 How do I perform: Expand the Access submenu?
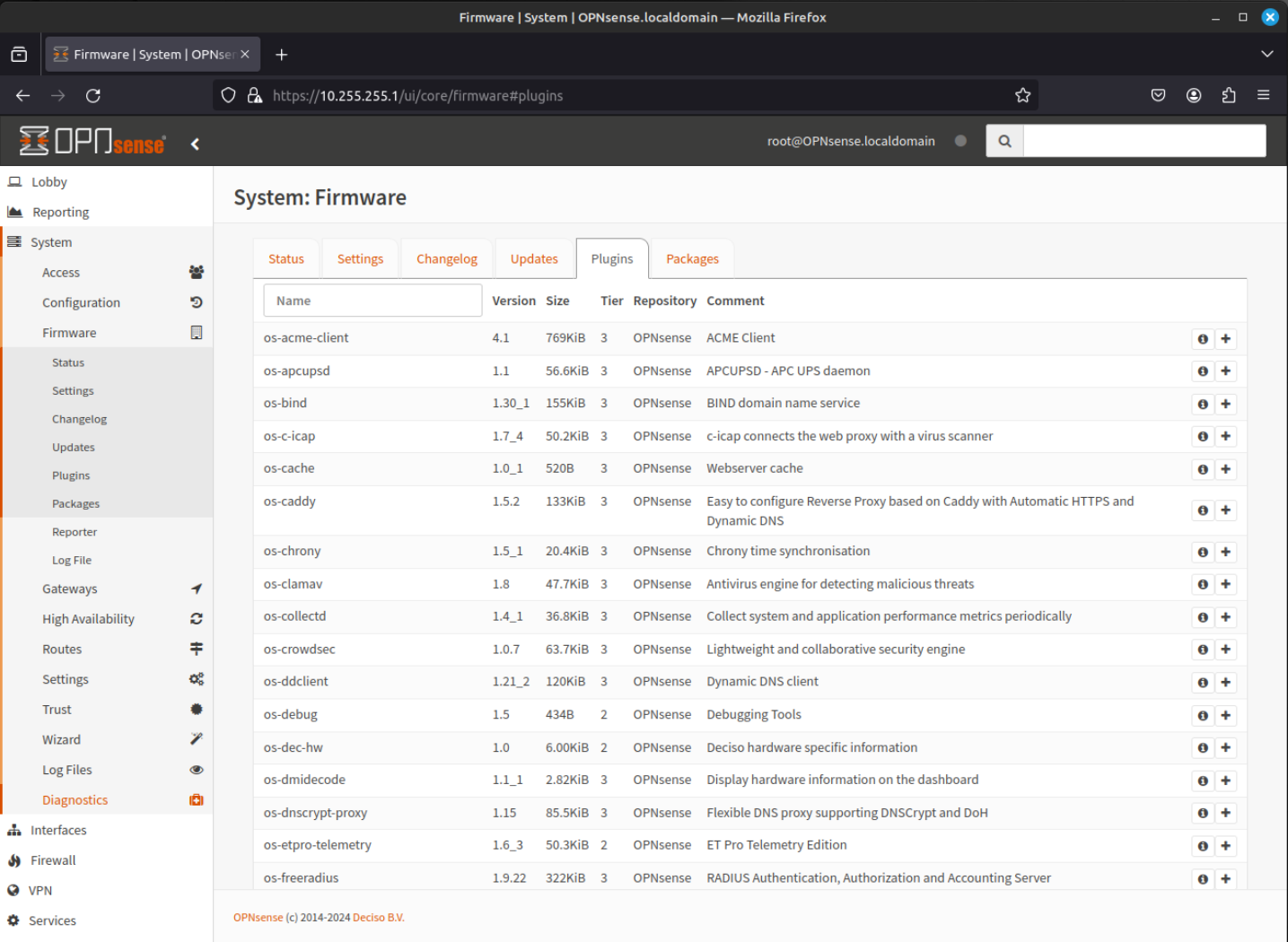pyautogui.click(x=108, y=273)
